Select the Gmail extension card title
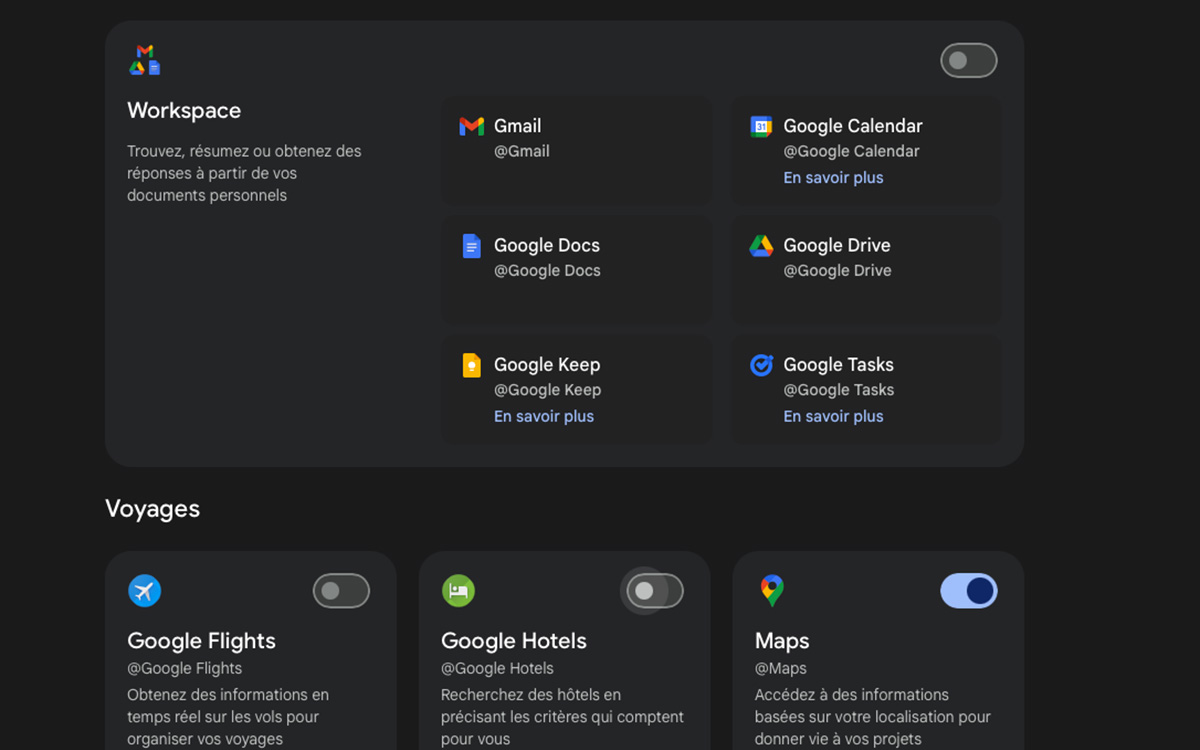 [517, 126]
